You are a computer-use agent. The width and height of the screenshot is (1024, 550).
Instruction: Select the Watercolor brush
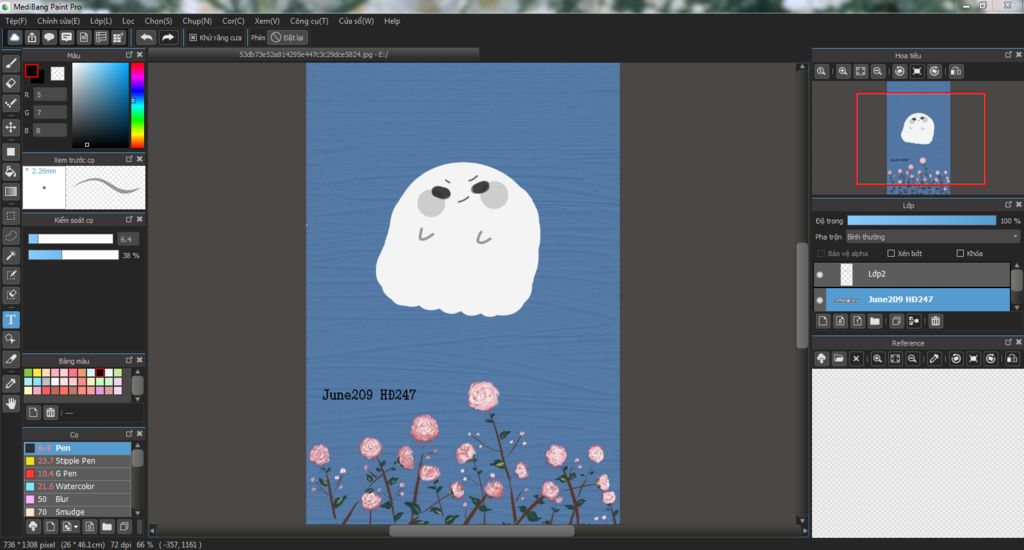77,486
